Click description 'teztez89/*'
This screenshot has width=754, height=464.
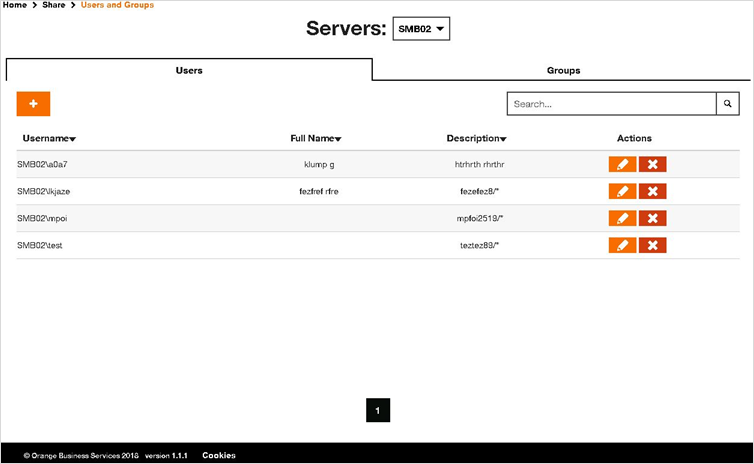(x=479, y=245)
